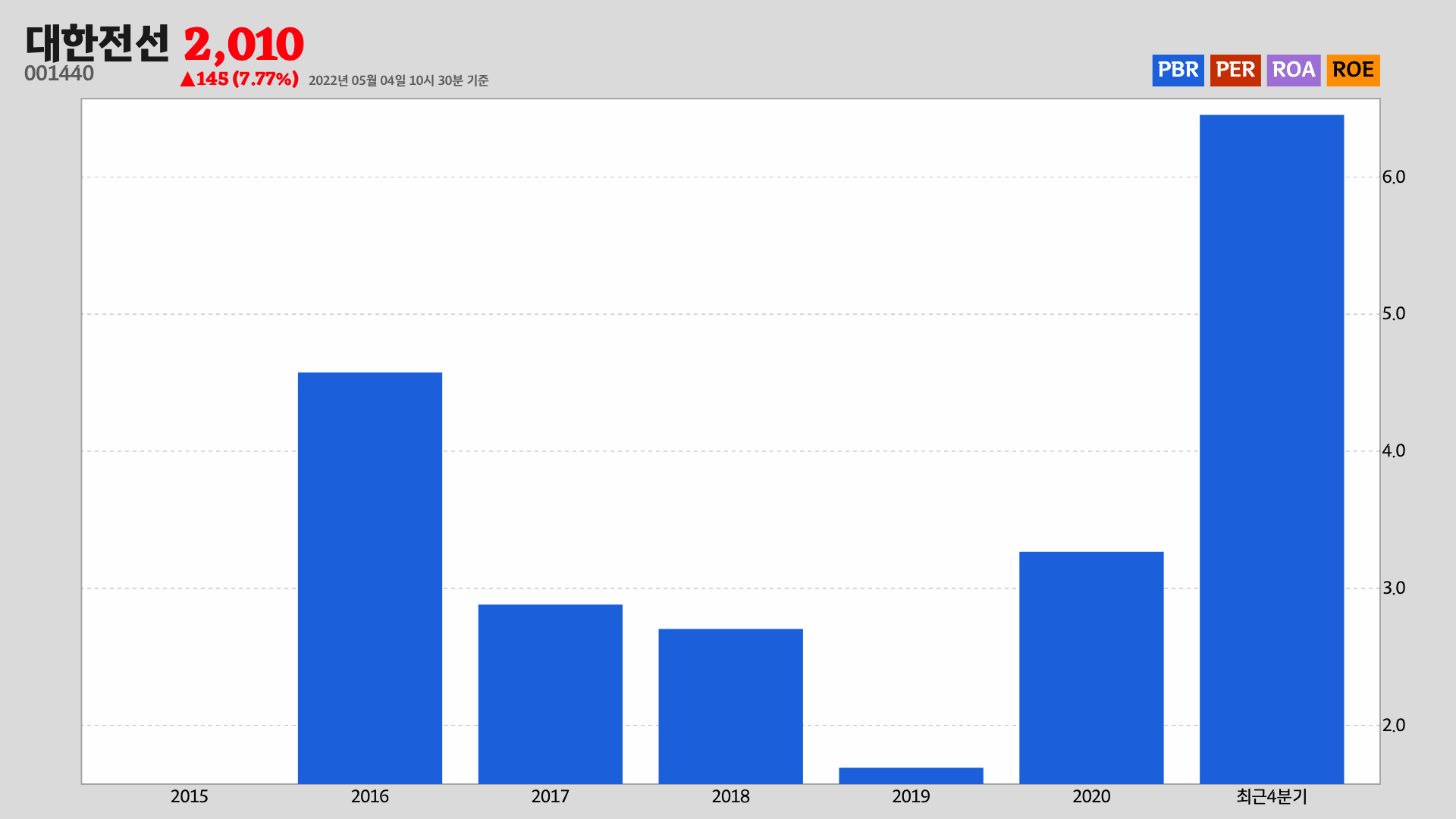
Task: Click the current price 2,010
Action: click(243, 45)
